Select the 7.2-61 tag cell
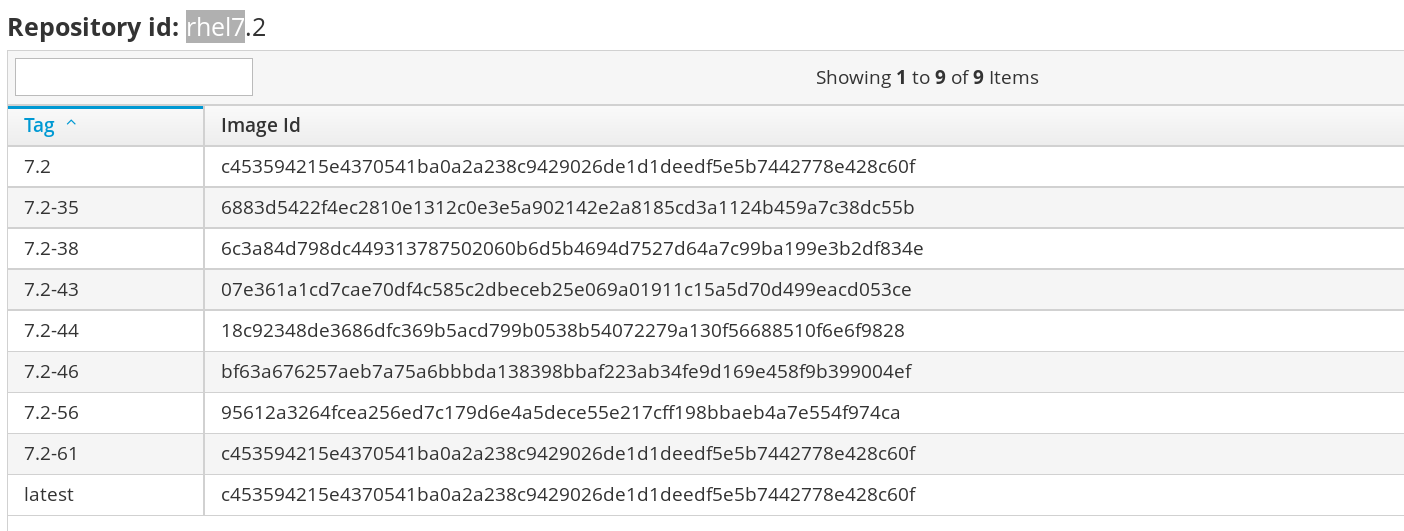Image resolution: width=1404 pixels, height=531 pixels. [x=51, y=454]
